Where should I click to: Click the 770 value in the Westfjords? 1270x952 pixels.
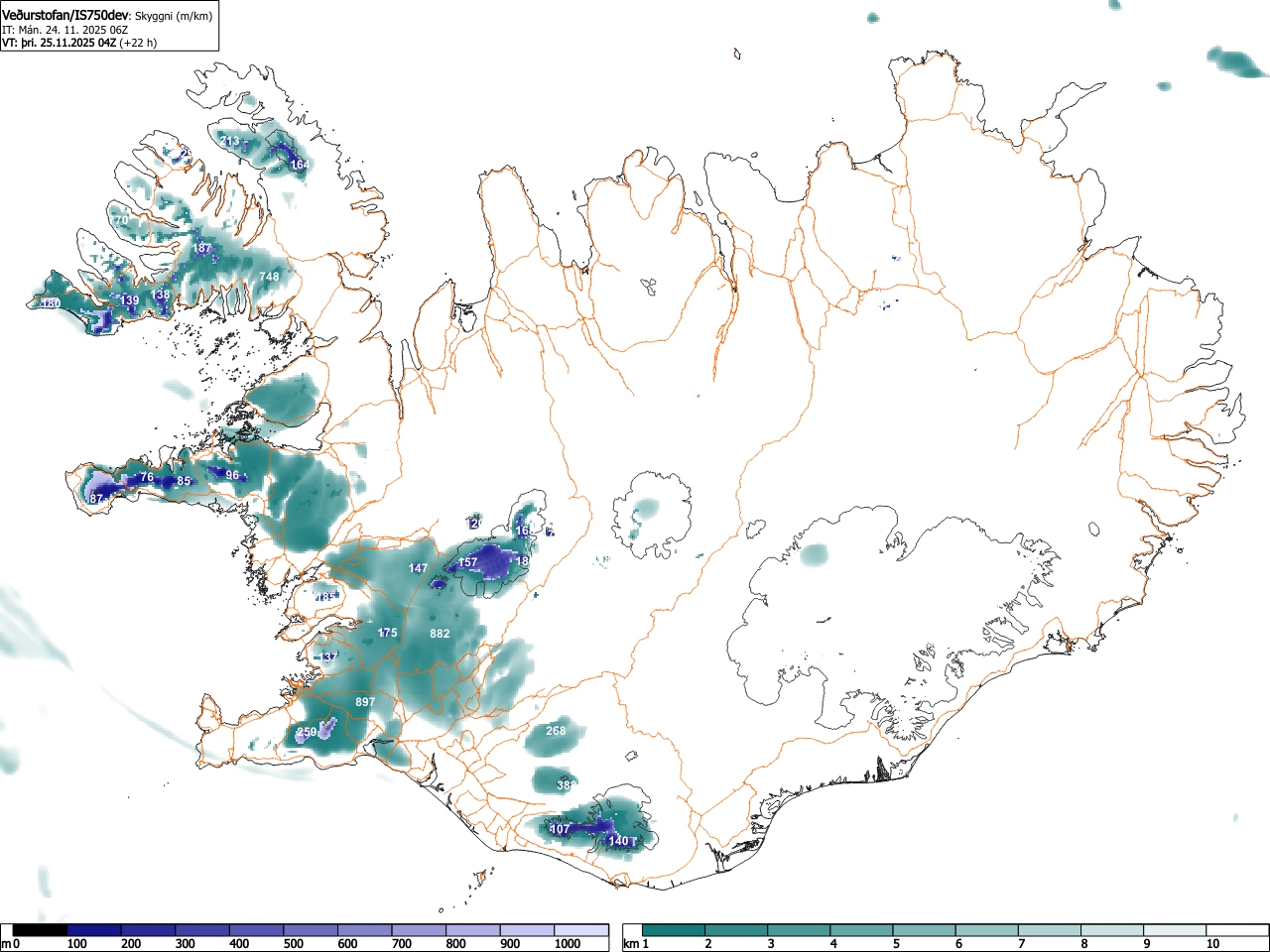(x=121, y=219)
